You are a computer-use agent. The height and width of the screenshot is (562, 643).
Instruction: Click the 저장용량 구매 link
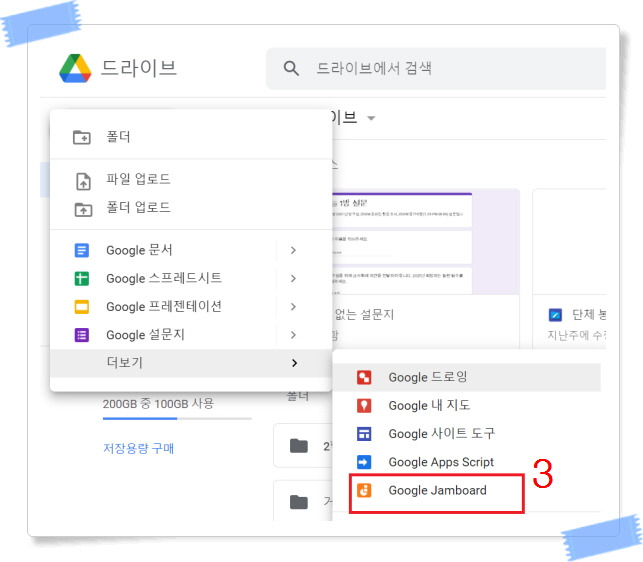pos(138,448)
